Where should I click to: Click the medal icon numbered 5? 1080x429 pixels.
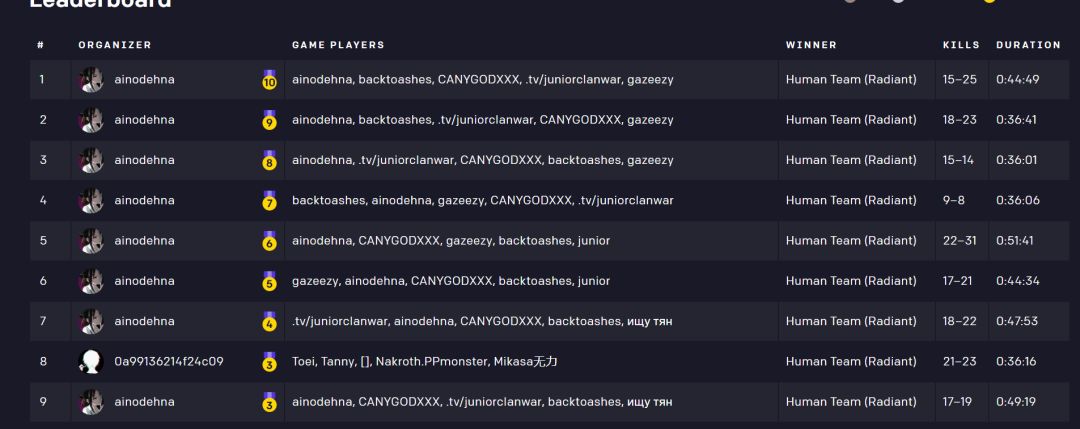pyautogui.click(x=269, y=282)
